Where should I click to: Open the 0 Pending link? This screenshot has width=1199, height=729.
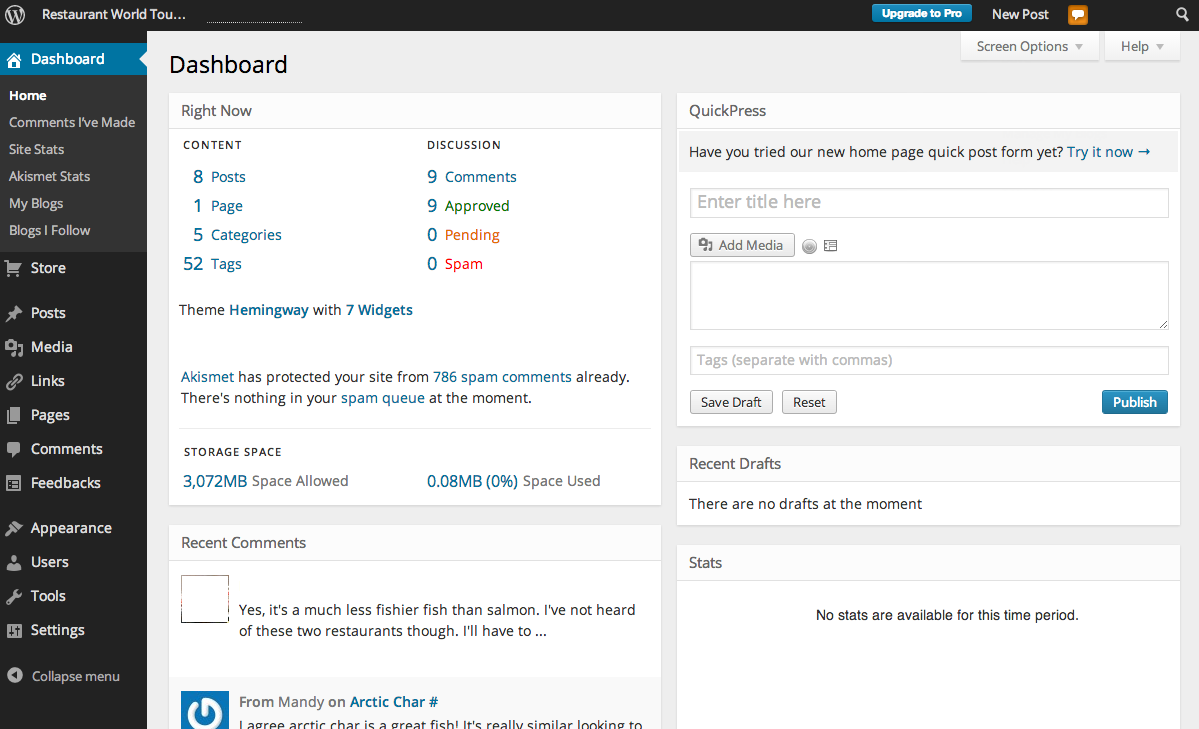(463, 235)
